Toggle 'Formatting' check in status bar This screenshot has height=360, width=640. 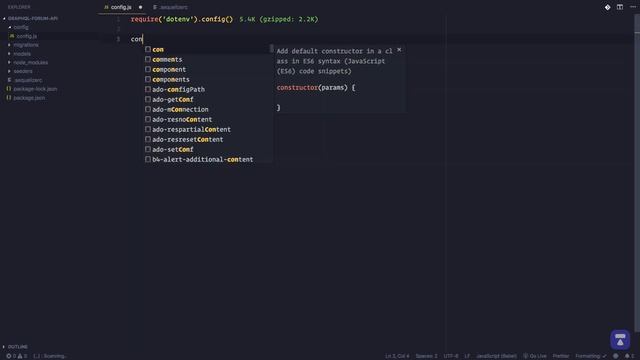click(591, 356)
